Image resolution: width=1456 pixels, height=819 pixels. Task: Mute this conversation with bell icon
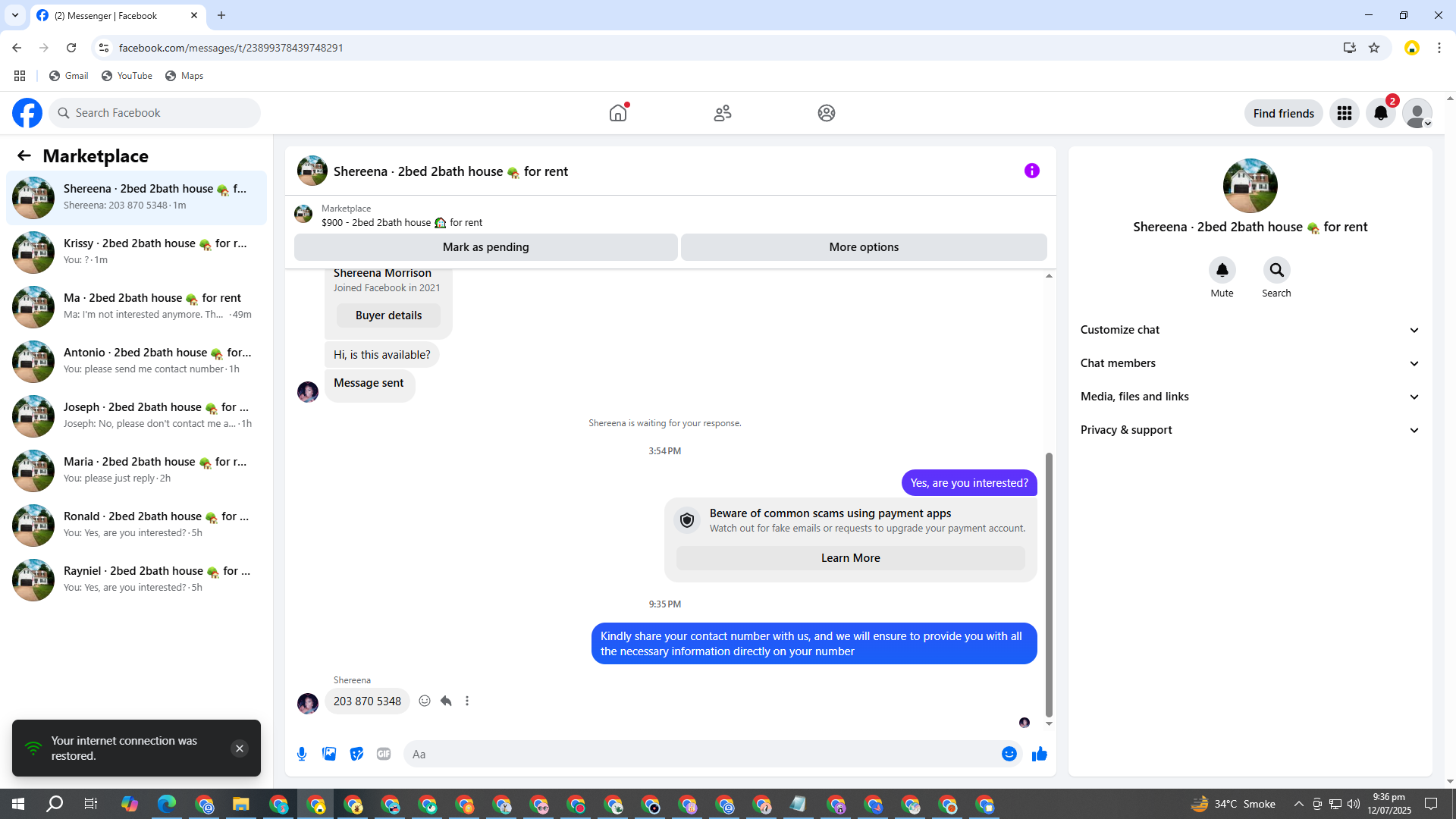(x=1222, y=270)
